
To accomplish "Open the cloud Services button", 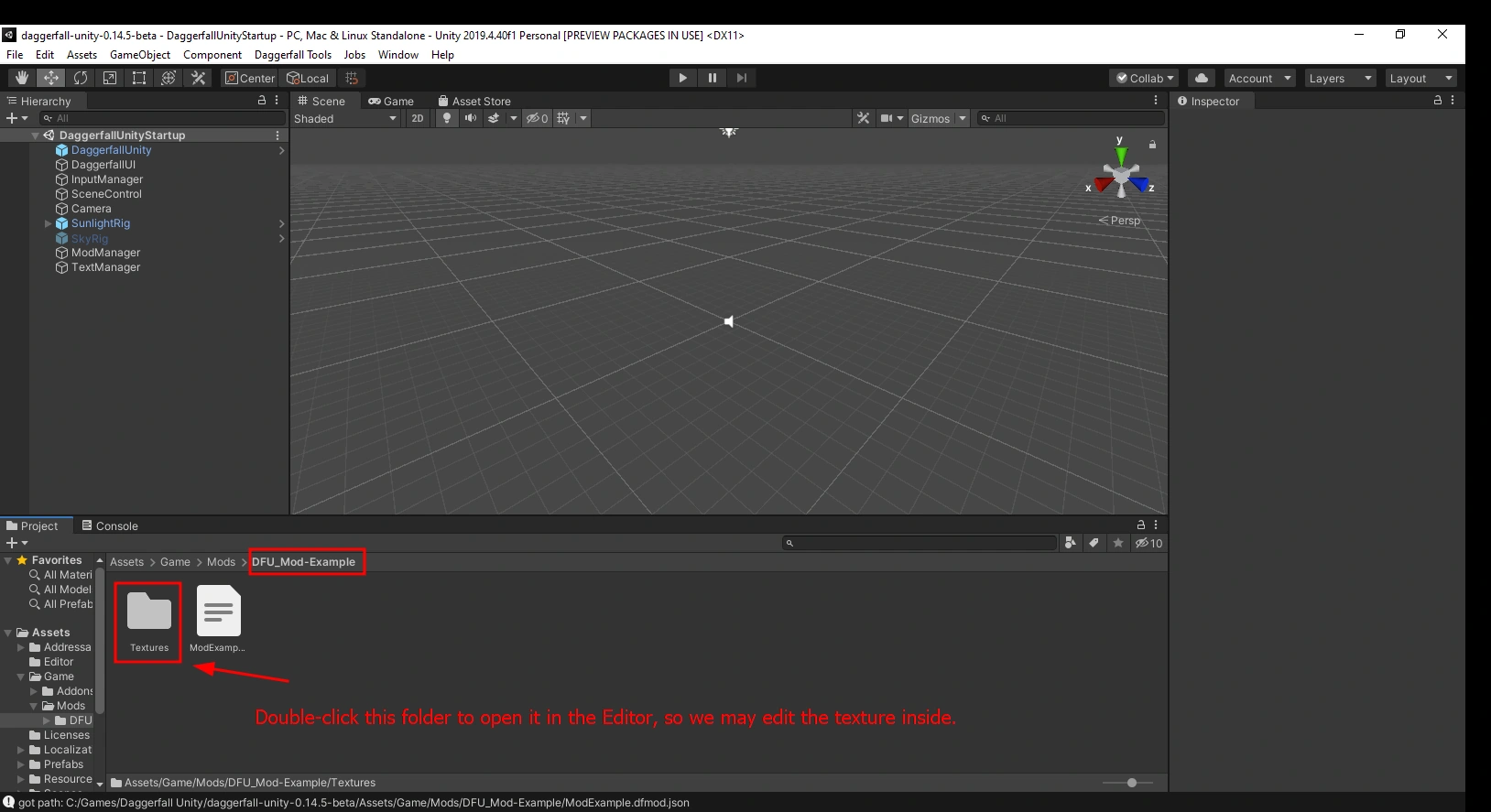I will [x=1202, y=78].
